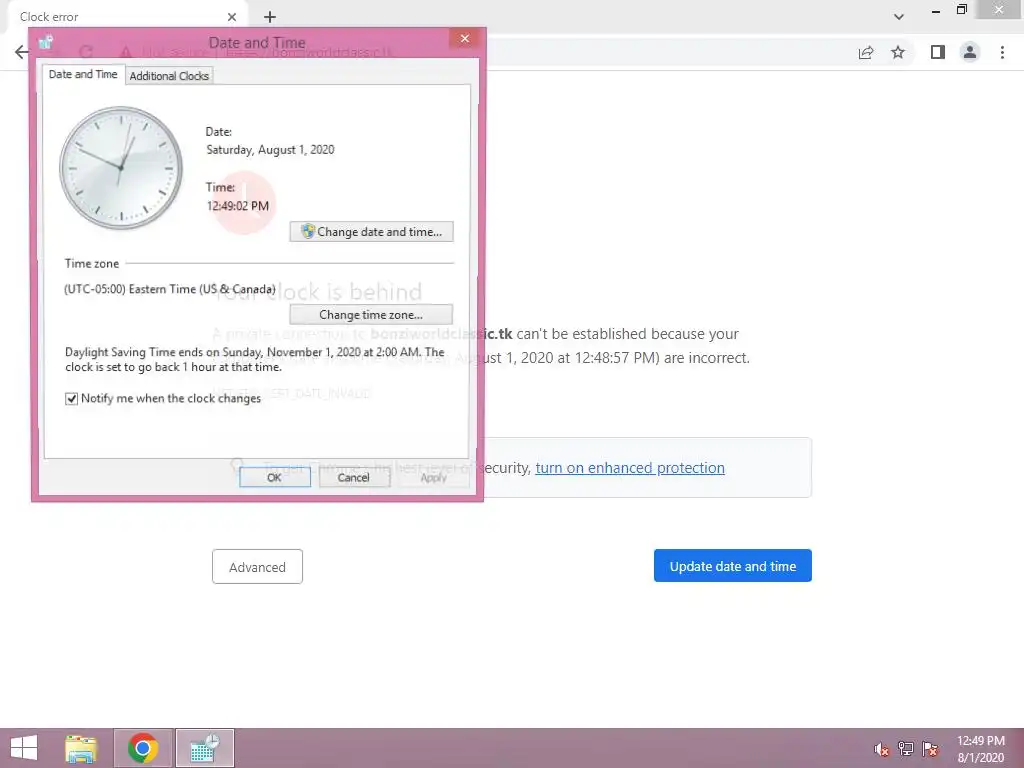Screen dimensions: 1024x768
Task: Open Chrome's three-dot menu
Action: point(1002,52)
